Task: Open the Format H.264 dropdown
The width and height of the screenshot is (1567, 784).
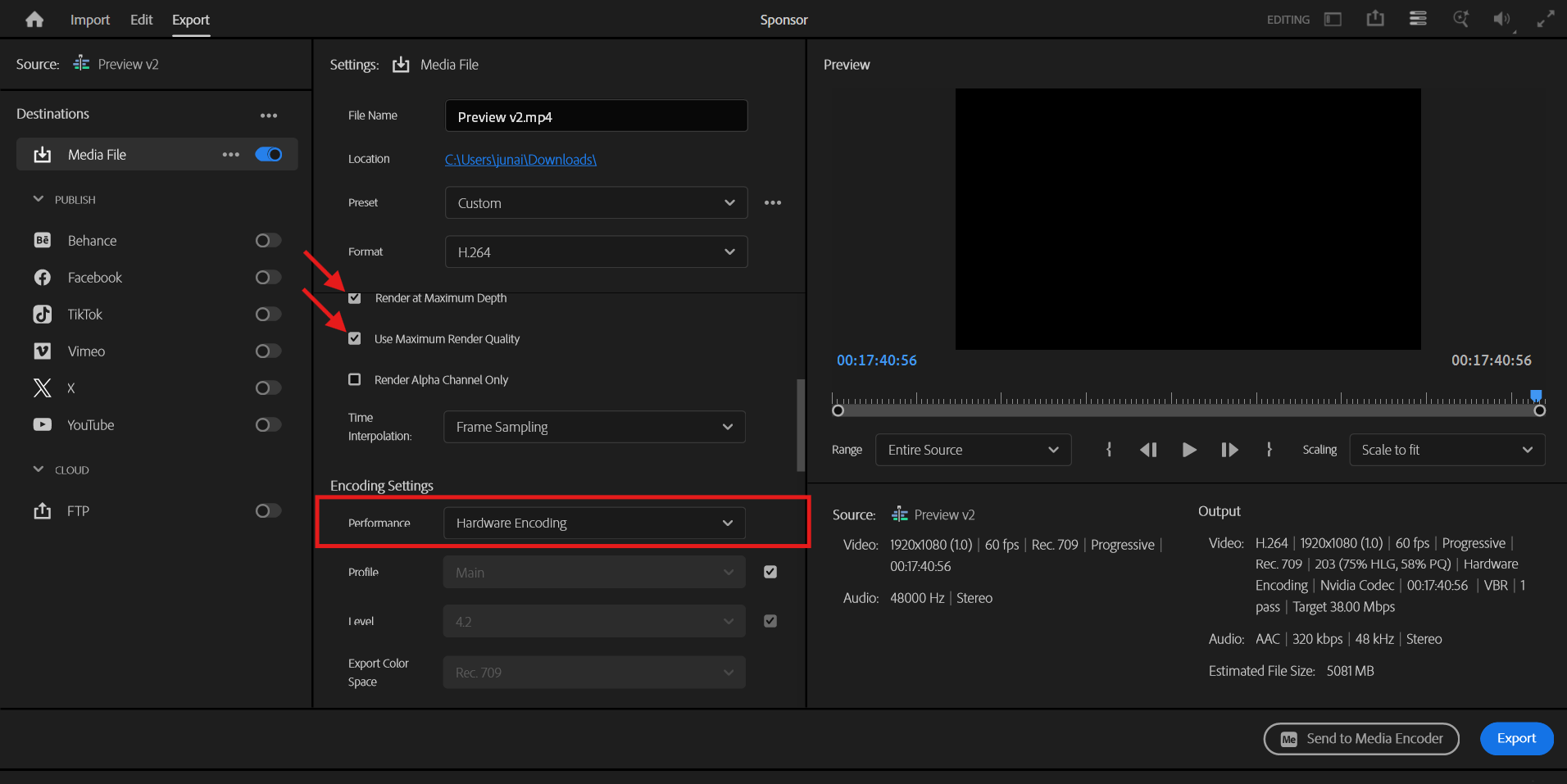Action: click(x=596, y=252)
